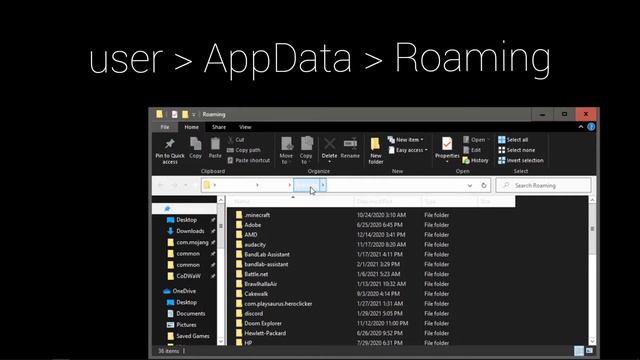Click the title bar Properties quick-access icon
This screenshot has height=360, width=640.
point(174,115)
